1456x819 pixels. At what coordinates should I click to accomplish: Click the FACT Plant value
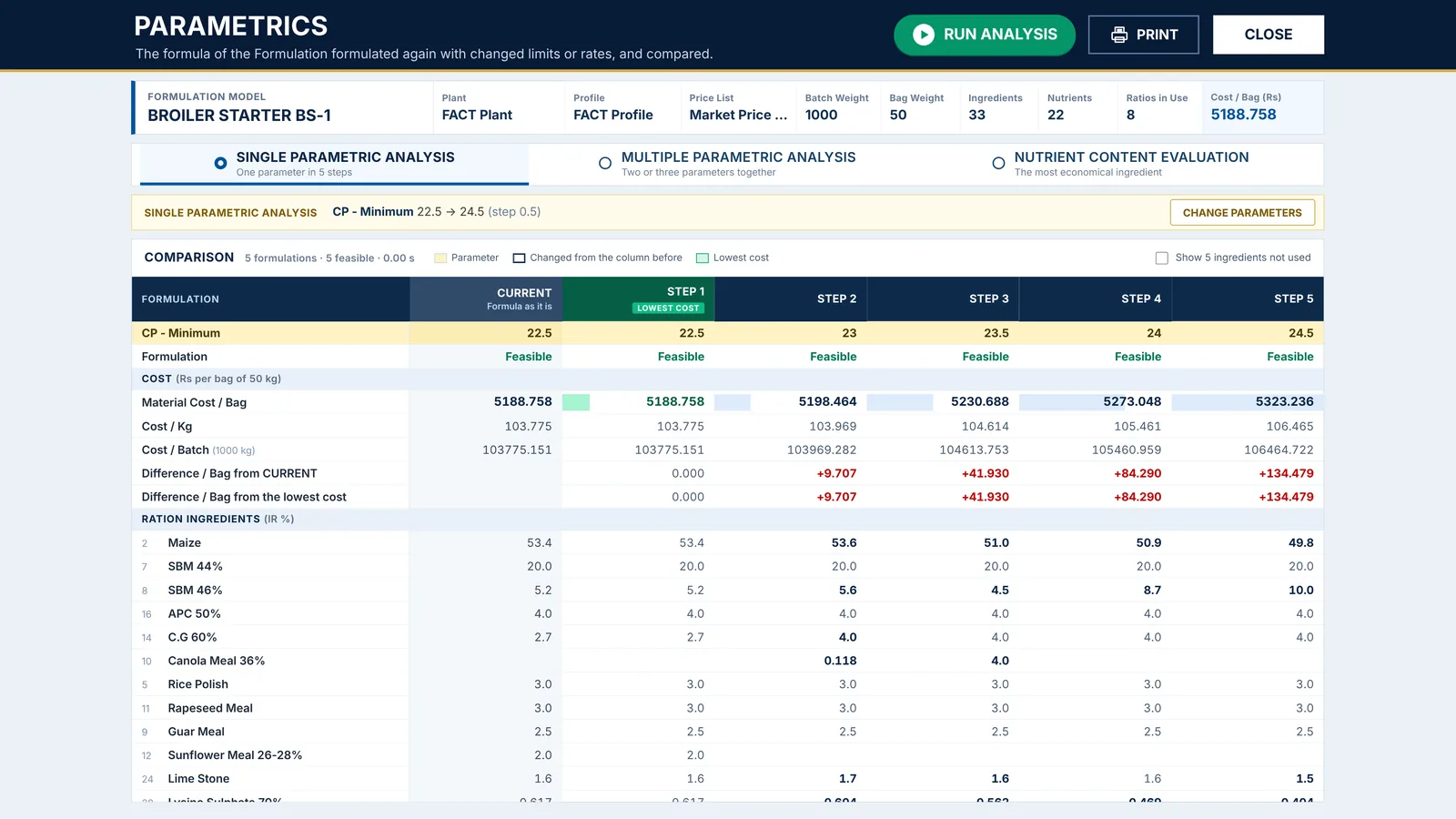[477, 115]
